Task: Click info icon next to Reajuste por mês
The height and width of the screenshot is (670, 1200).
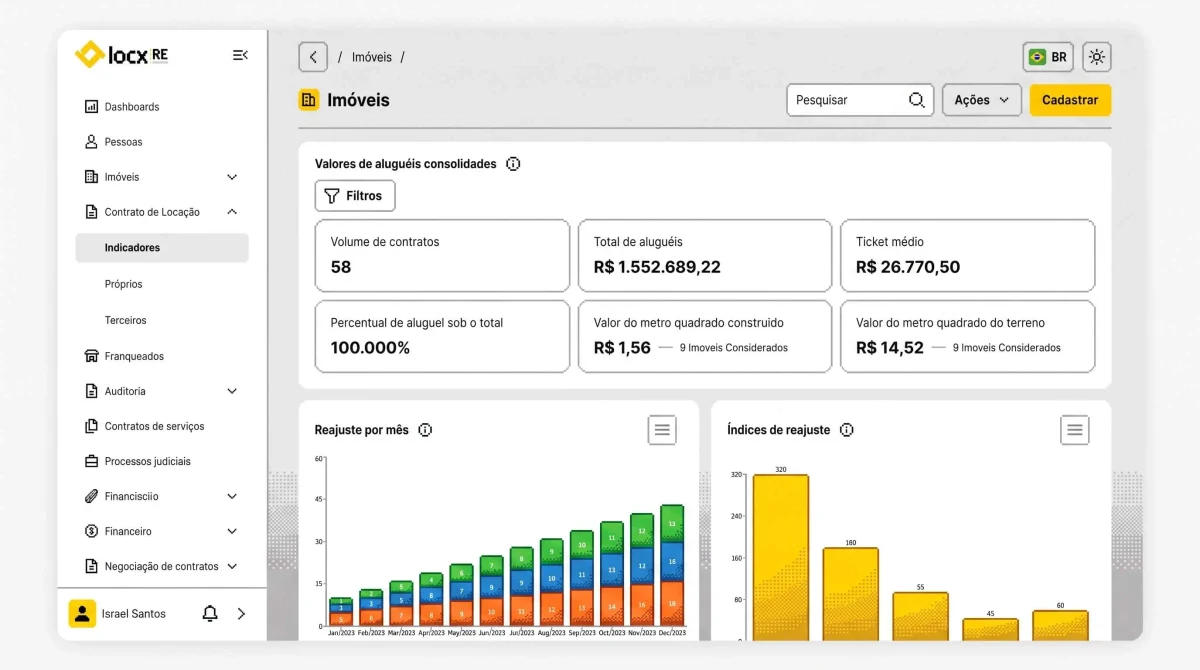Action: 425,430
